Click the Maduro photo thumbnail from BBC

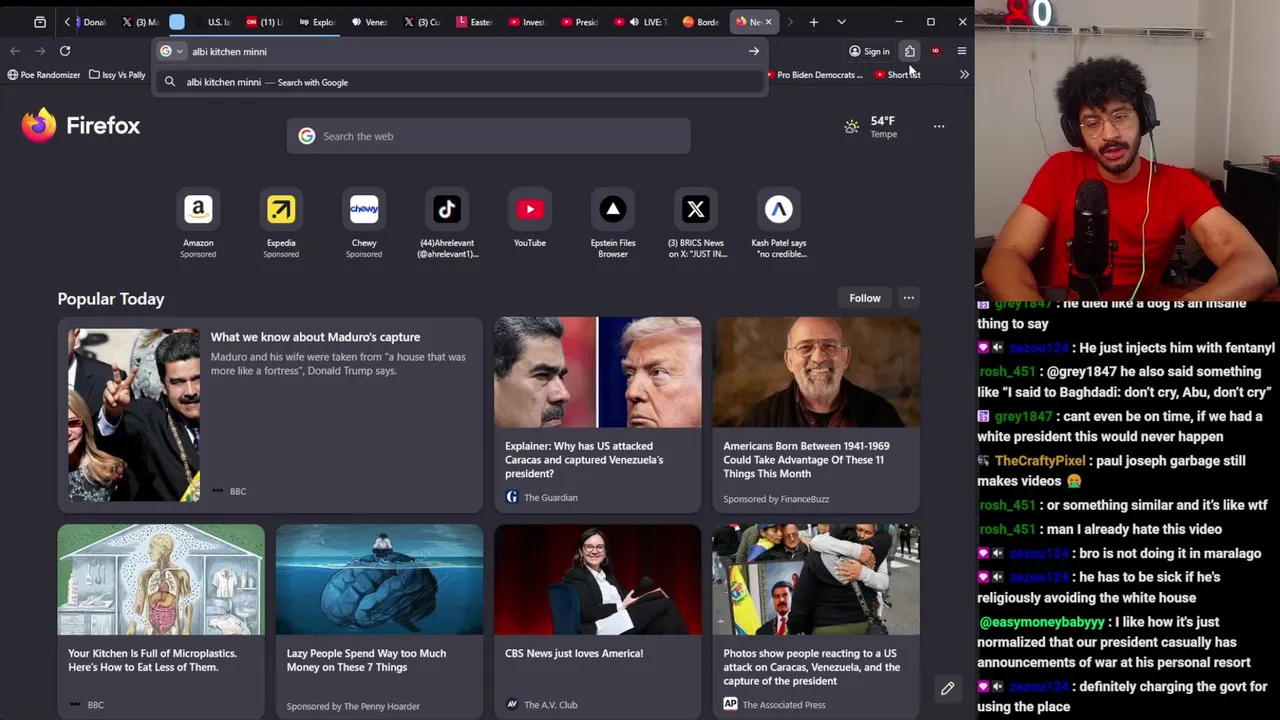(x=134, y=414)
